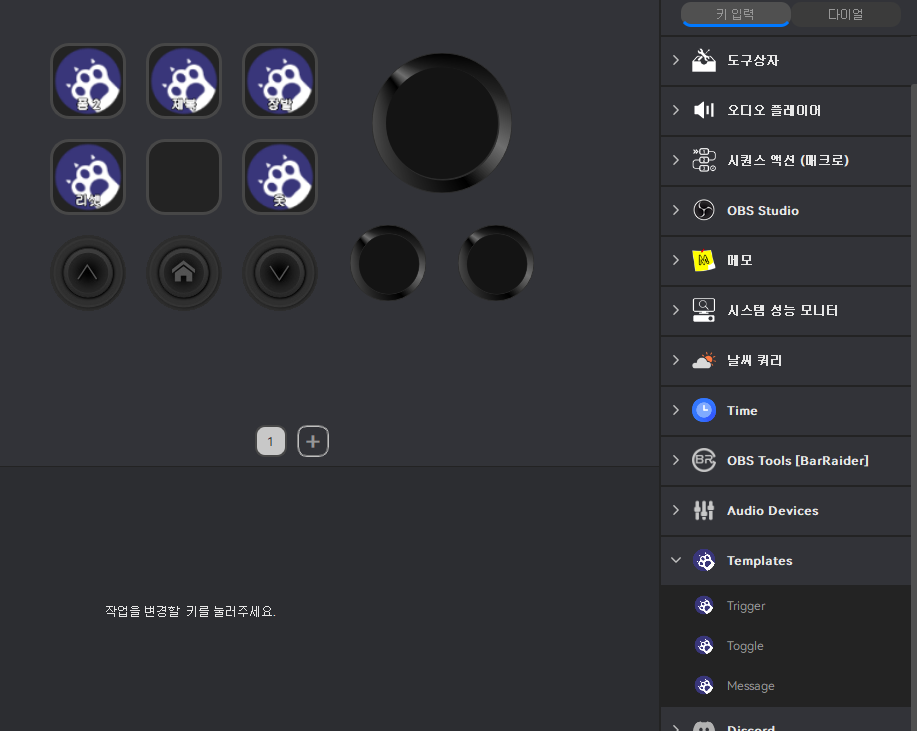Click the paw key labeled 제목
The image size is (917, 731).
[x=184, y=81]
